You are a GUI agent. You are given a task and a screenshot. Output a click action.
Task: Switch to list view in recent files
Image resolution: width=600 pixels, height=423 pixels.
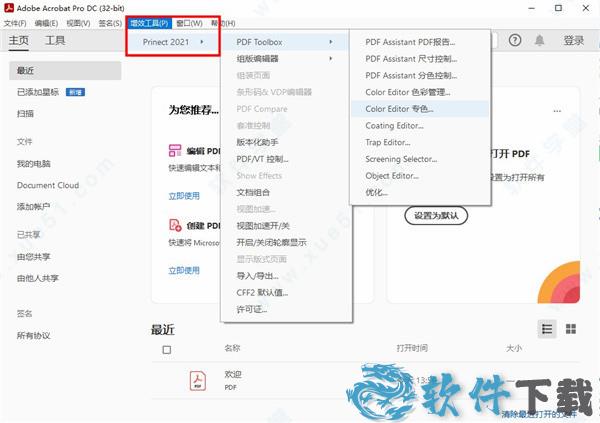pos(547,329)
